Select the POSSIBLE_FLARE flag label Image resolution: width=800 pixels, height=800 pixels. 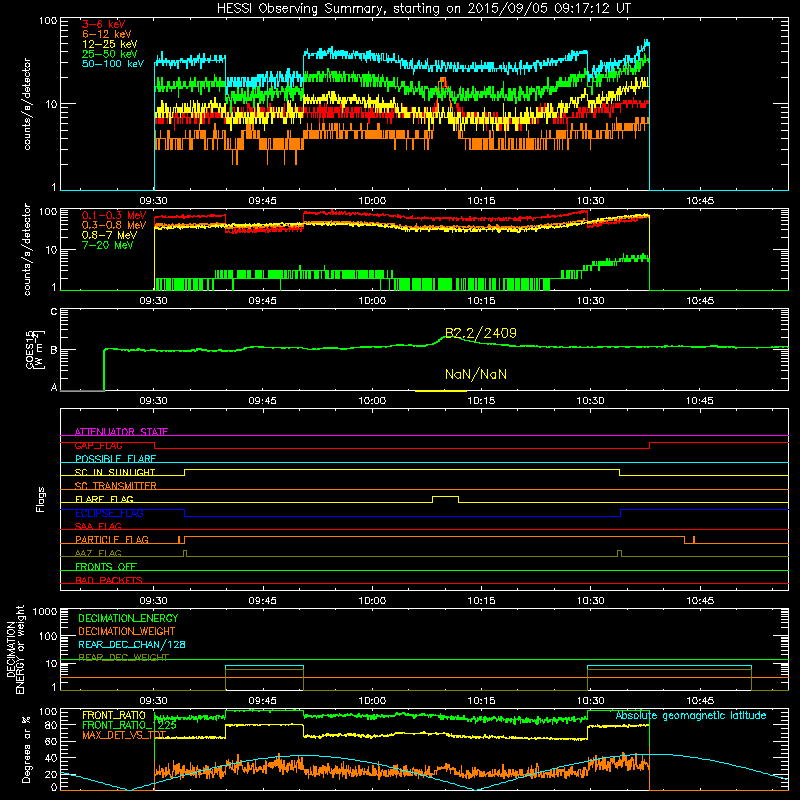[115, 459]
